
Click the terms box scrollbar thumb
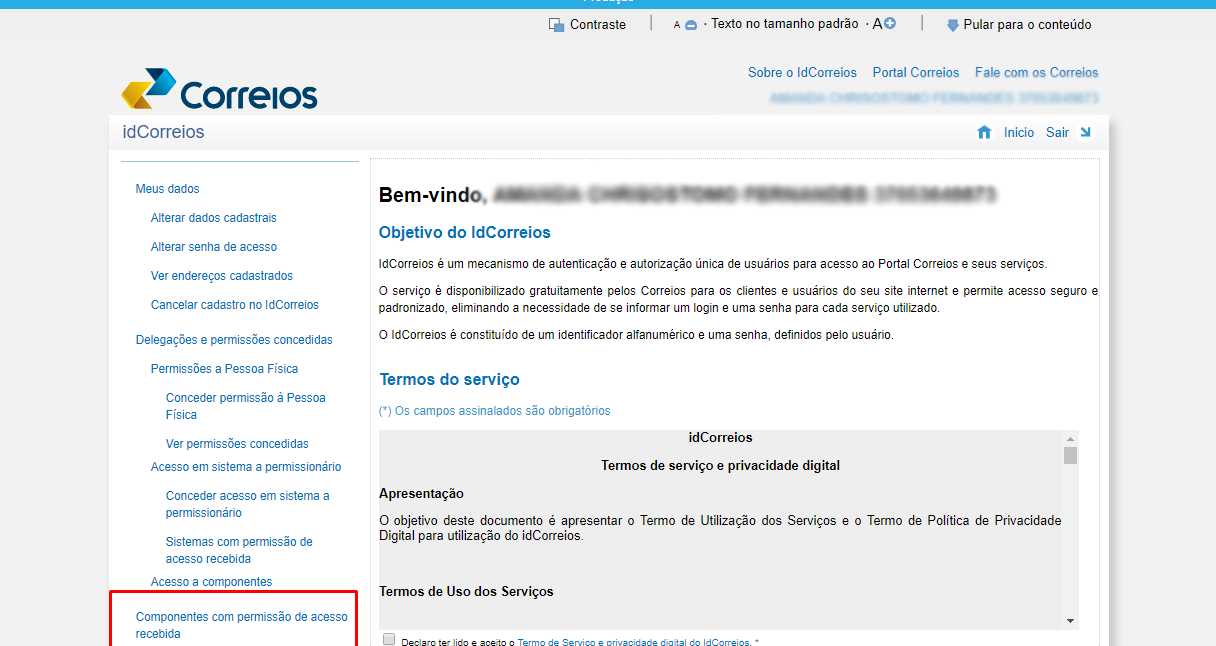tap(1070, 456)
